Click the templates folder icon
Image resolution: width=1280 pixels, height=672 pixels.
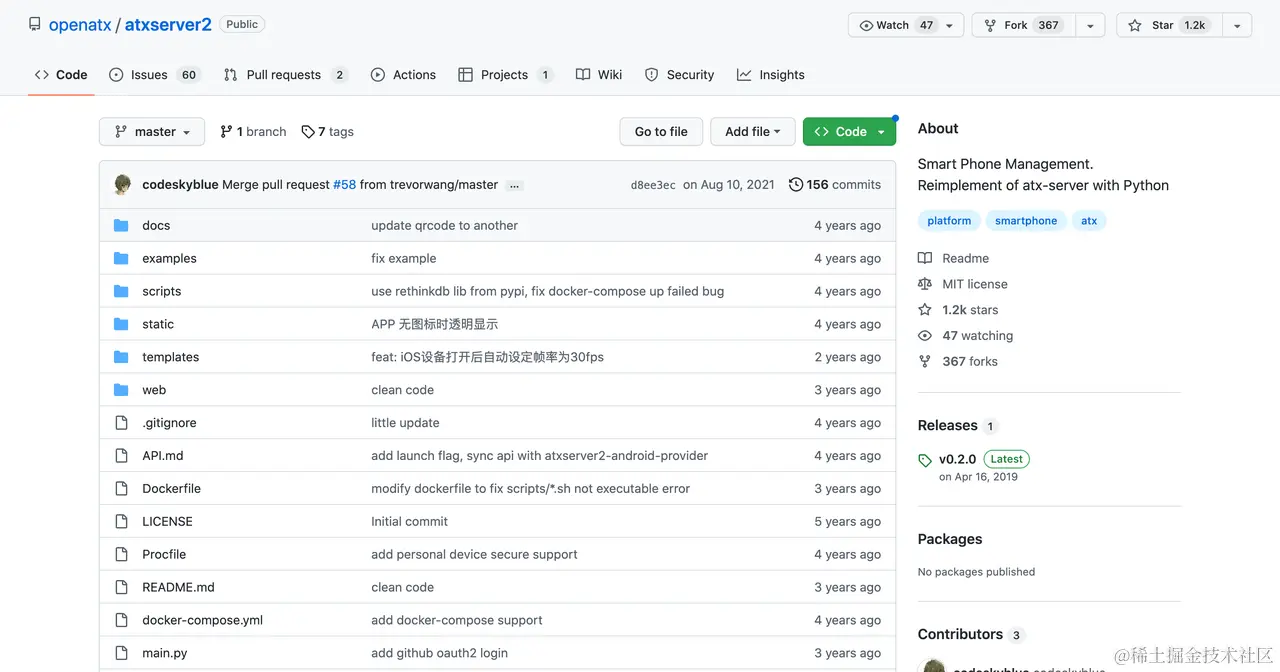click(x=121, y=357)
